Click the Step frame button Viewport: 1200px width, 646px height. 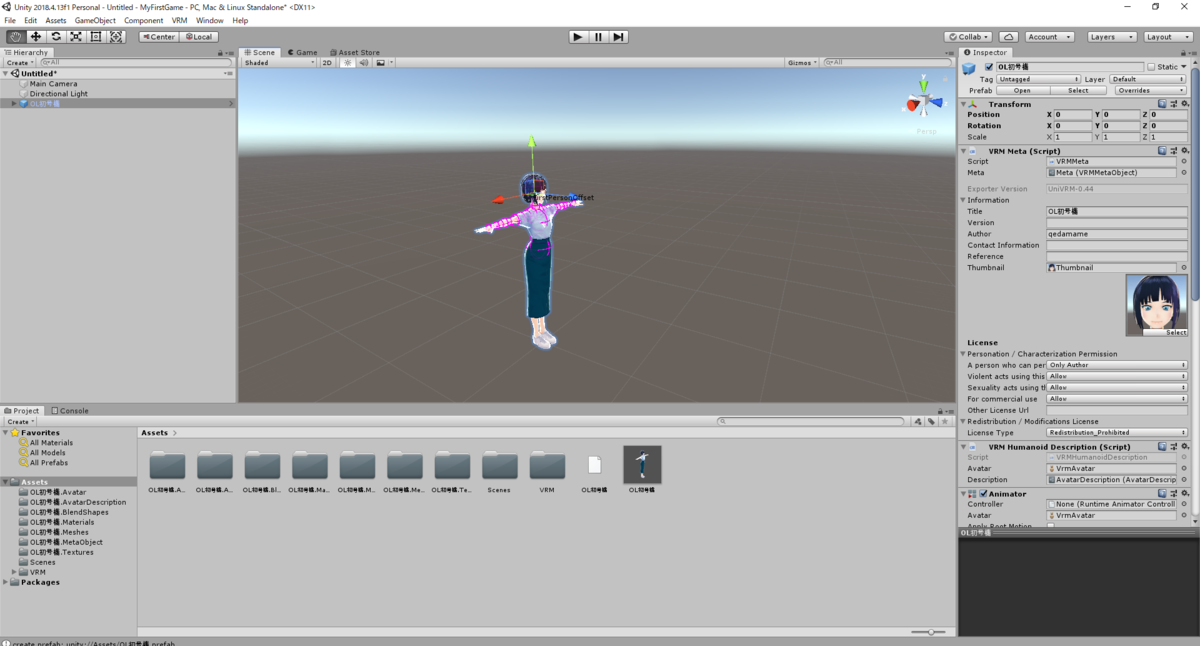click(619, 37)
